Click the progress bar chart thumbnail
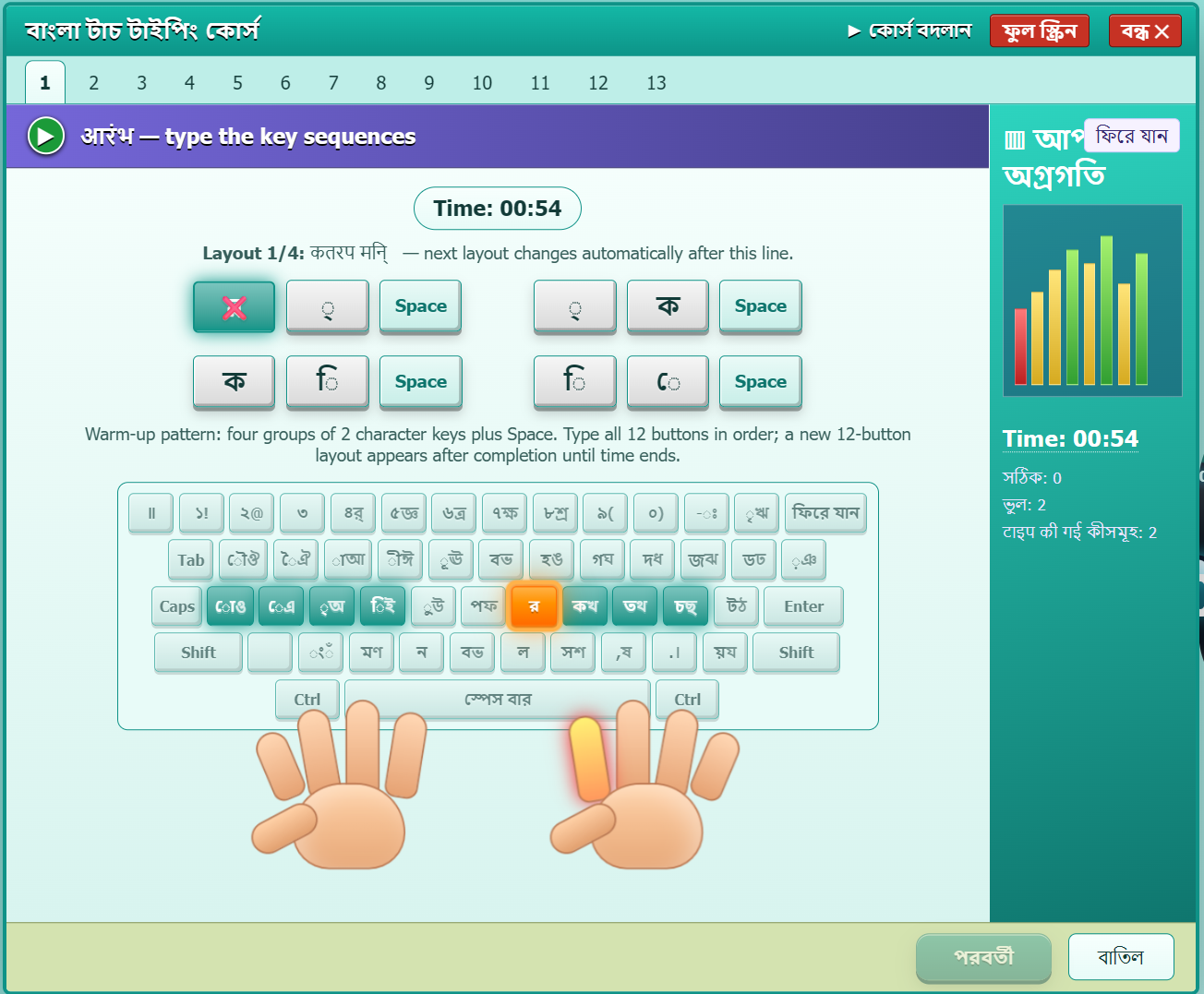Image resolution: width=1204 pixels, height=994 pixels. [x=1092, y=301]
